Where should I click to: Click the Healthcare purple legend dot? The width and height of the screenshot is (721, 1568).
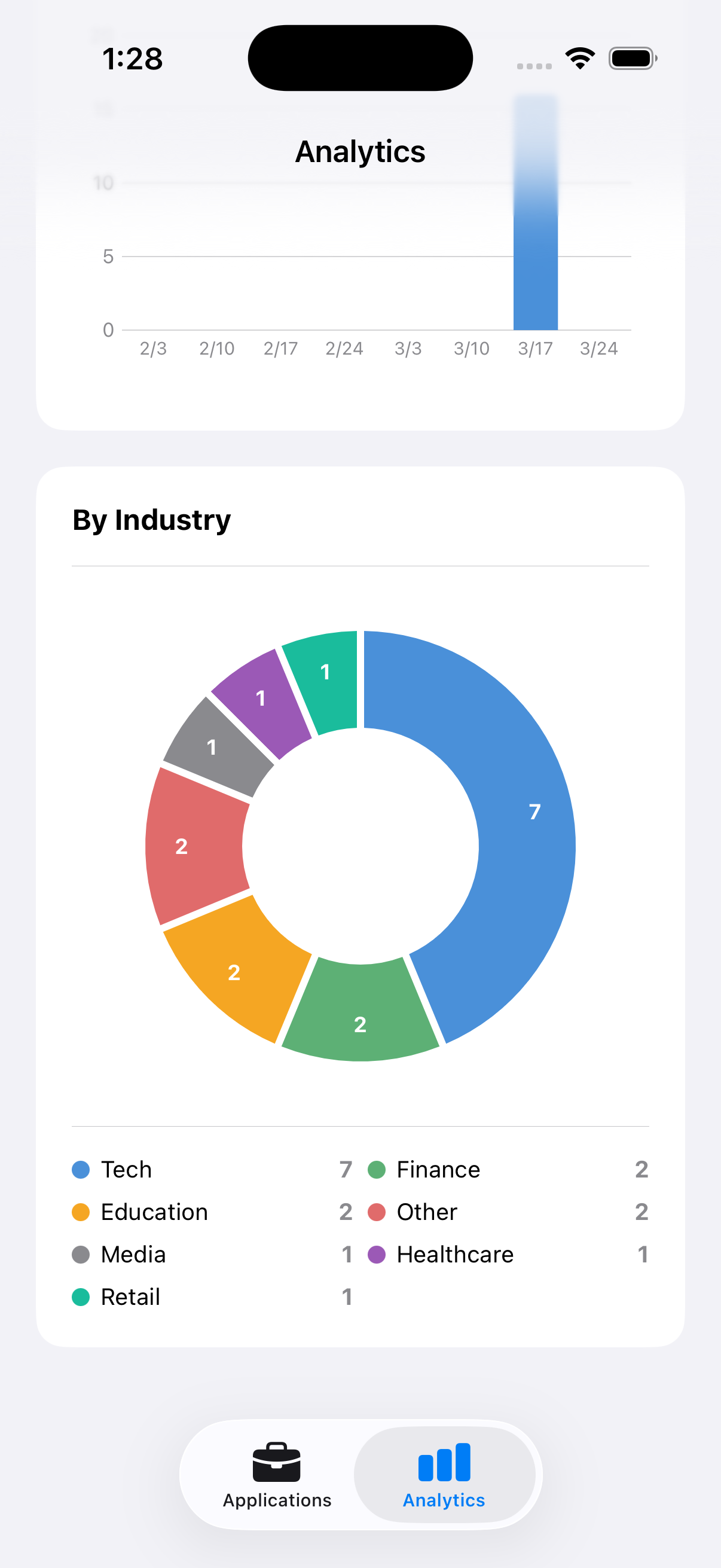(377, 1255)
